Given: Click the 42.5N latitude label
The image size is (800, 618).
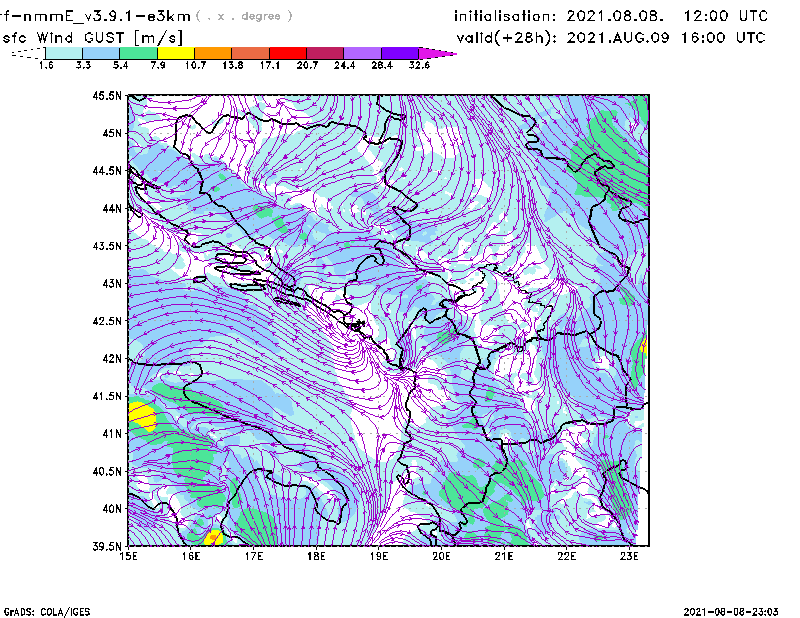Looking at the screenshot, I should point(108,321).
